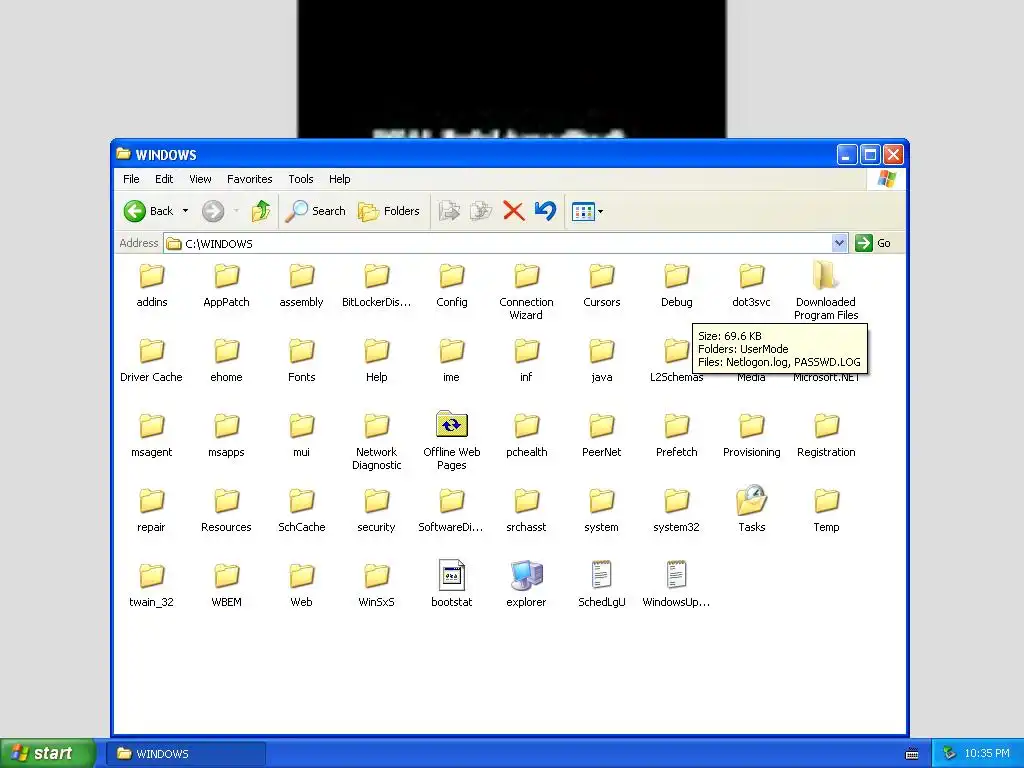Click the system tray clock
Screen dimensions: 1024x768
(x=987, y=754)
